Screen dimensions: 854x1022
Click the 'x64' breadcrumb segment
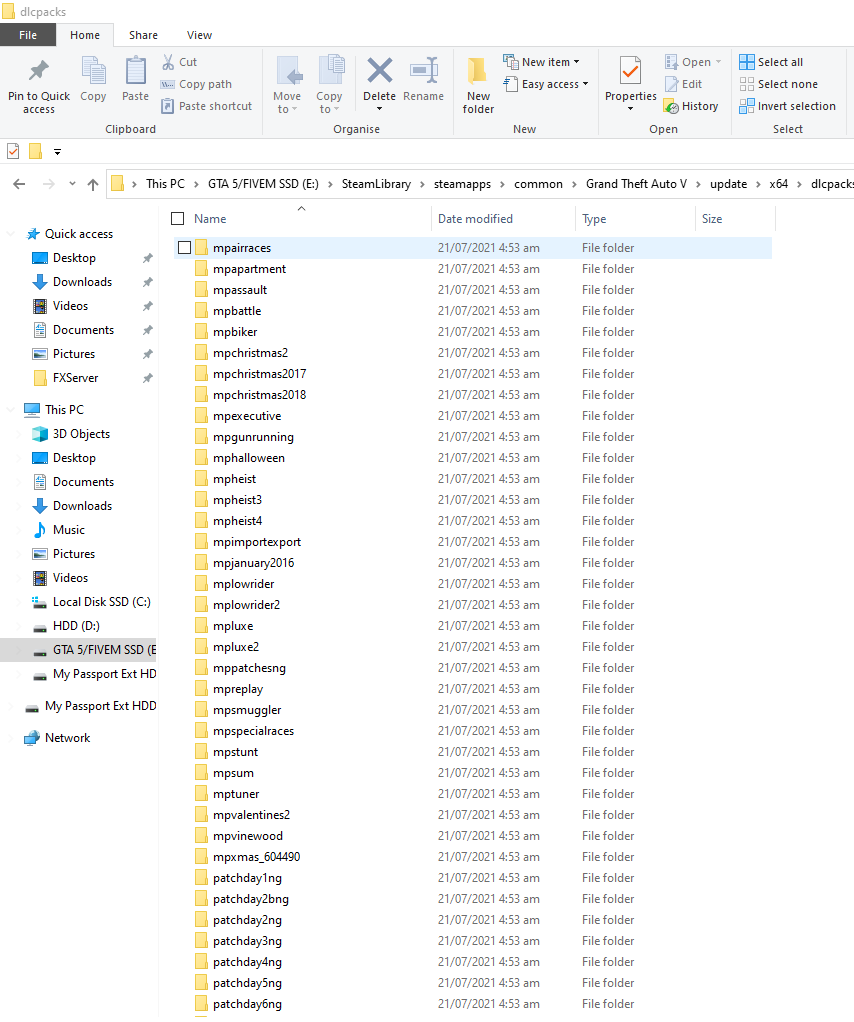click(x=778, y=184)
